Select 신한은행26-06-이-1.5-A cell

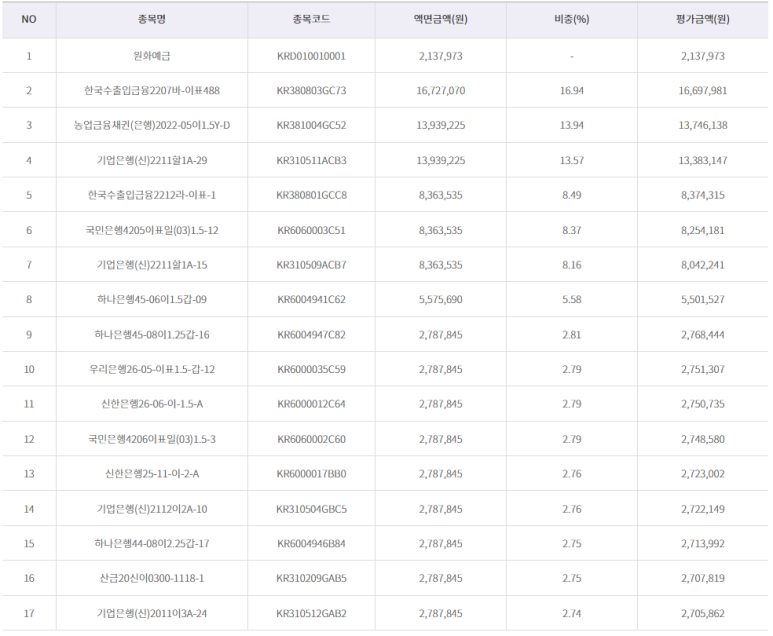click(152, 404)
